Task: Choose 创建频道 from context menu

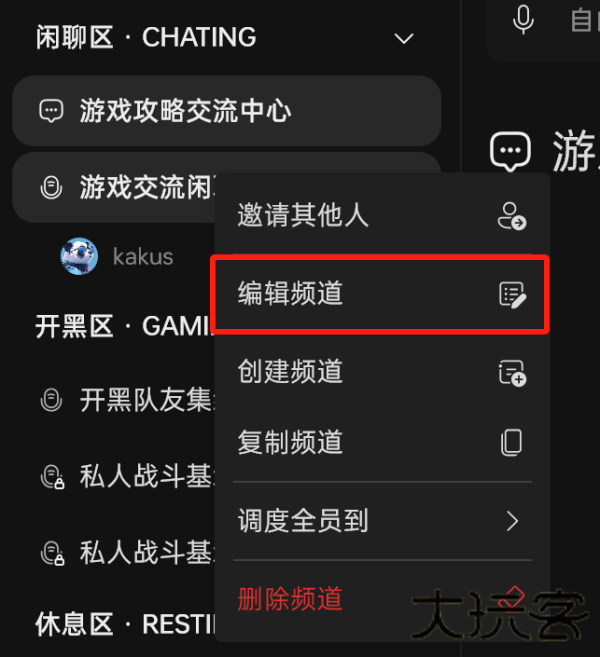Action: pyautogui.click(x=382, y=372)
